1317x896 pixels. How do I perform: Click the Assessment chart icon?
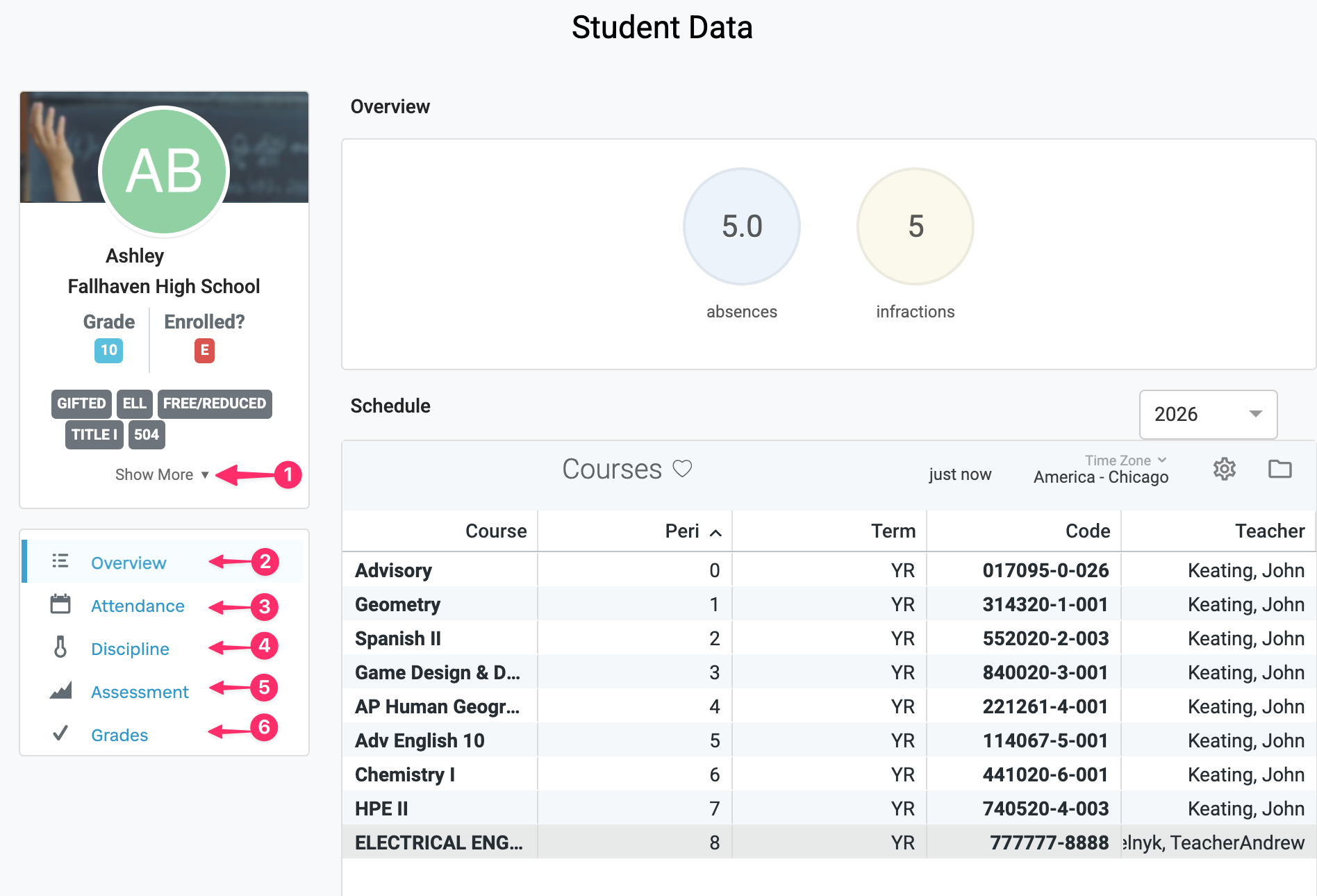[60, 691]
